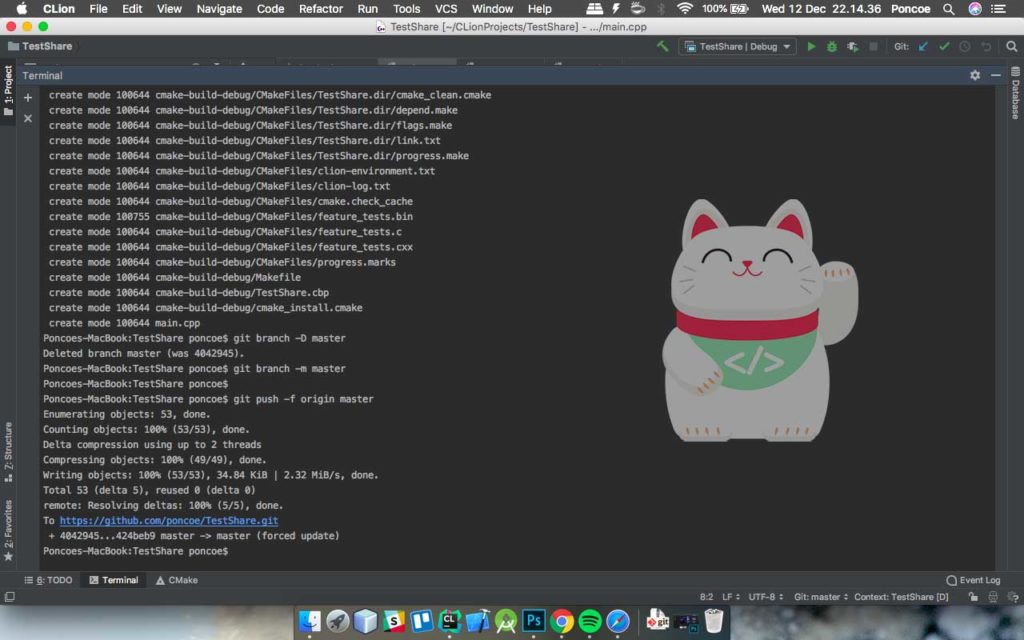Image resolution: width=1024 pixels, height=640 pixels.
Task: Click Context: TestShare [D] in status bar
Action: pyautogui.click(x=901, y=597)
